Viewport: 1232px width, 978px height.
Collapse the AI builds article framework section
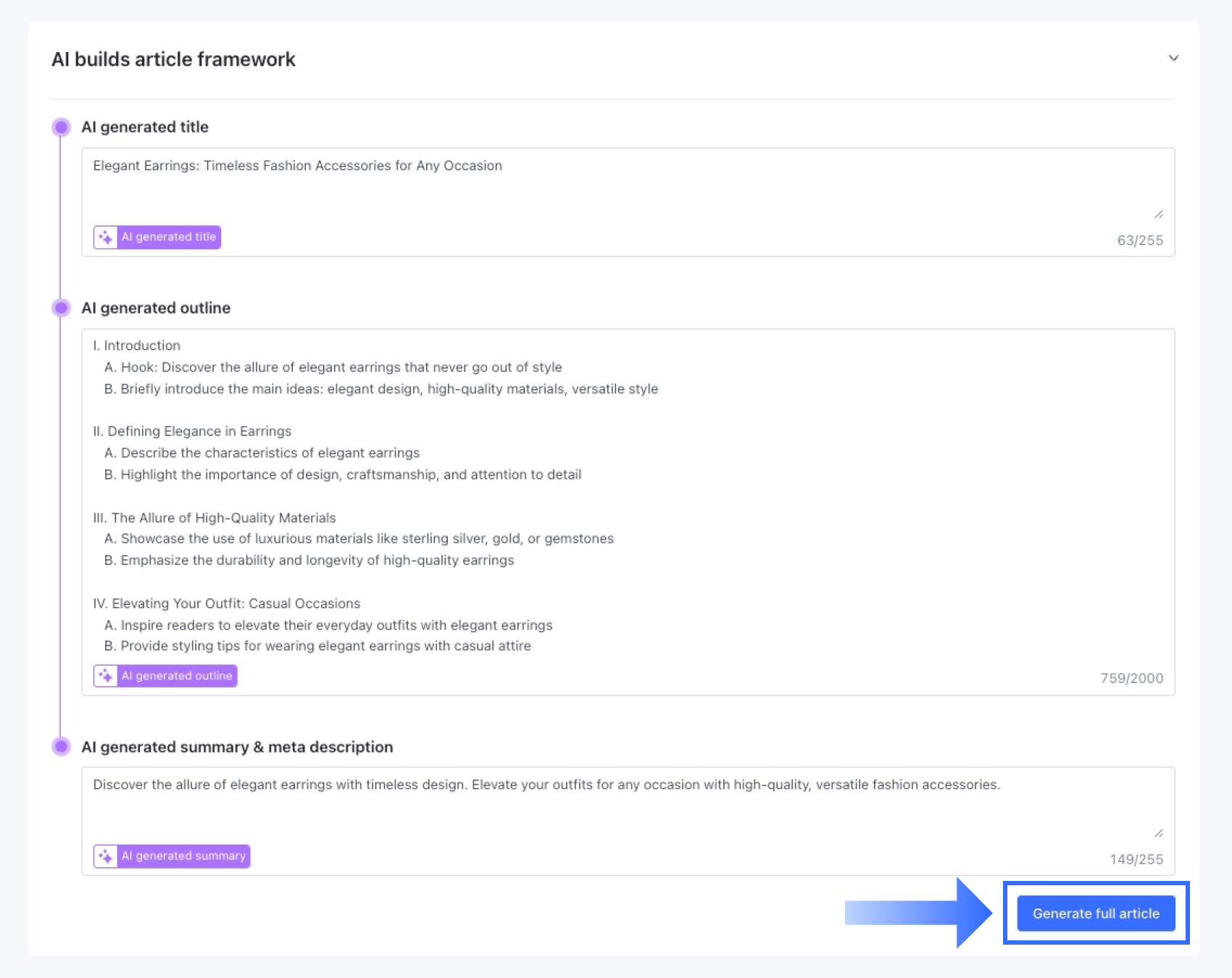[1173, 58]
